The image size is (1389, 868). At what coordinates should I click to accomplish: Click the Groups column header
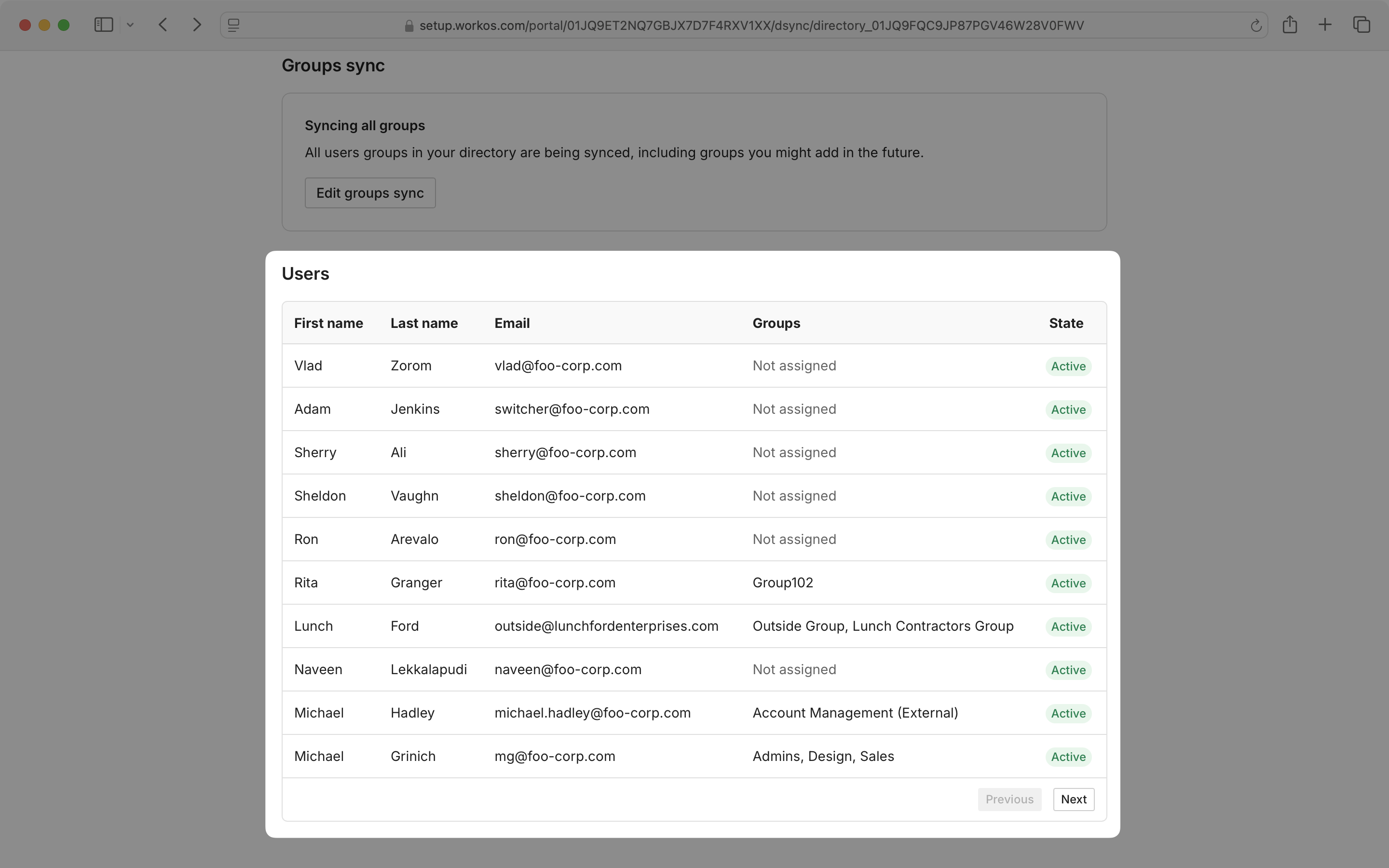tap(776, 323)
